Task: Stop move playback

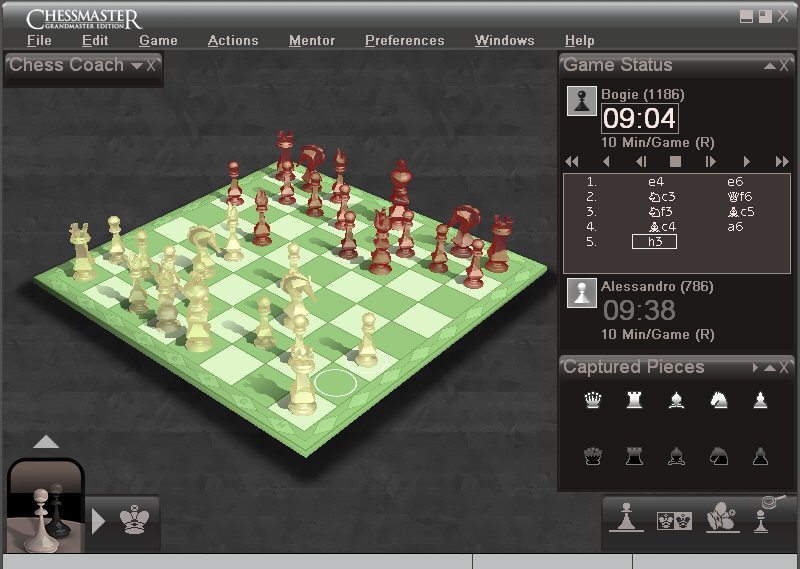Action: point(676,162)
